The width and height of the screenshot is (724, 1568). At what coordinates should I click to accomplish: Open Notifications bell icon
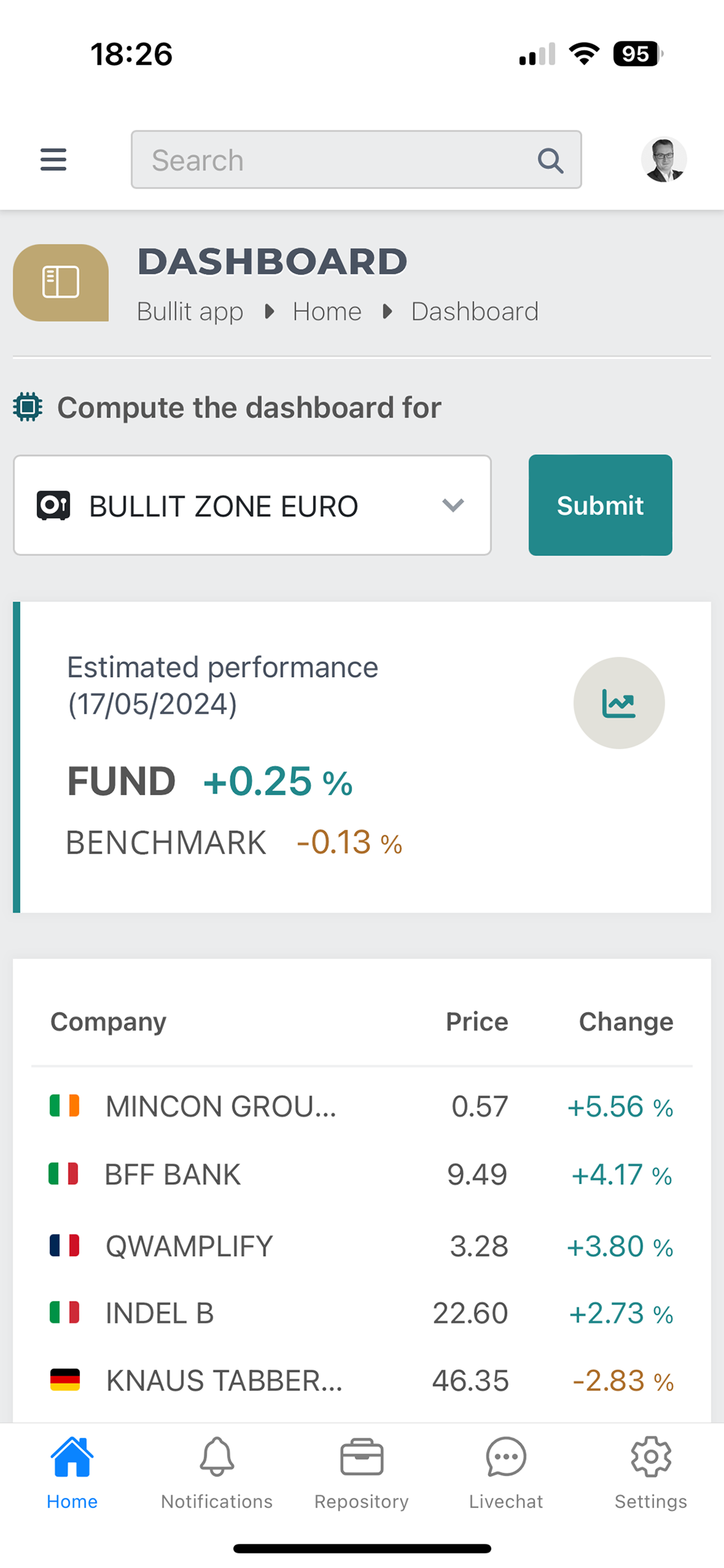(217, 1457)
